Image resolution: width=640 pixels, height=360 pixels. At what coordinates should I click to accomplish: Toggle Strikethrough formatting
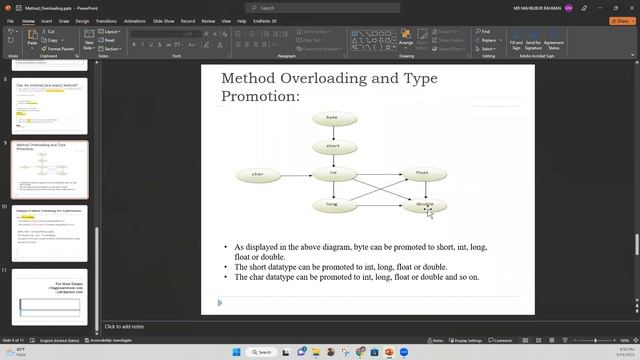click(x=168, y=45)
